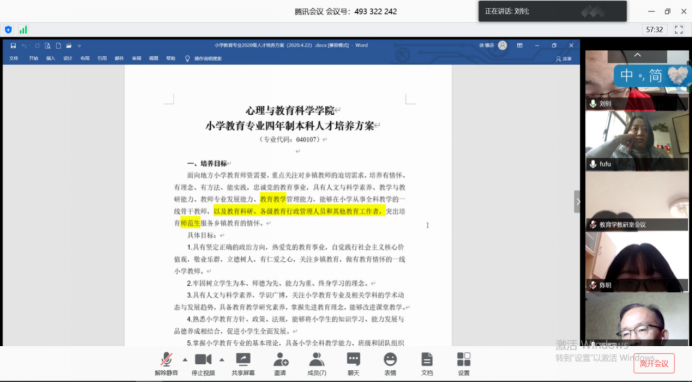Open the 表情 emoji reactions
The image size is (693, 383).
point(390,364)
